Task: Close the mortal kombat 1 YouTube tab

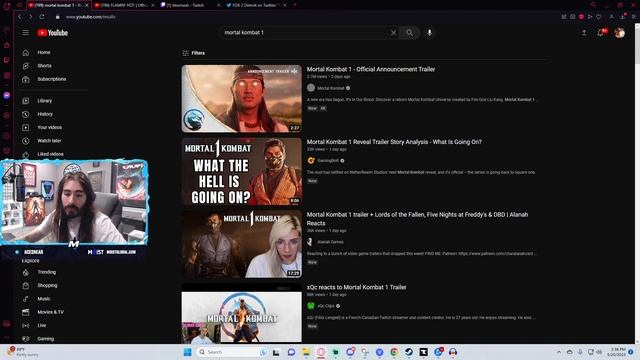Action: click(x=87, y=5)
